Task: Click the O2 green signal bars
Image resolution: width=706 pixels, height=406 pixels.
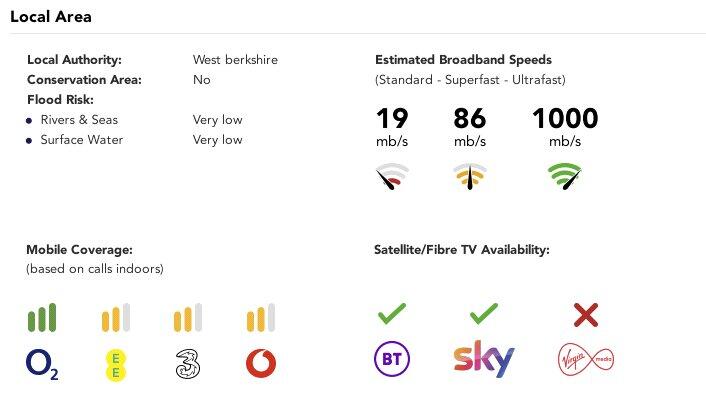Action: tap(43, 318)
